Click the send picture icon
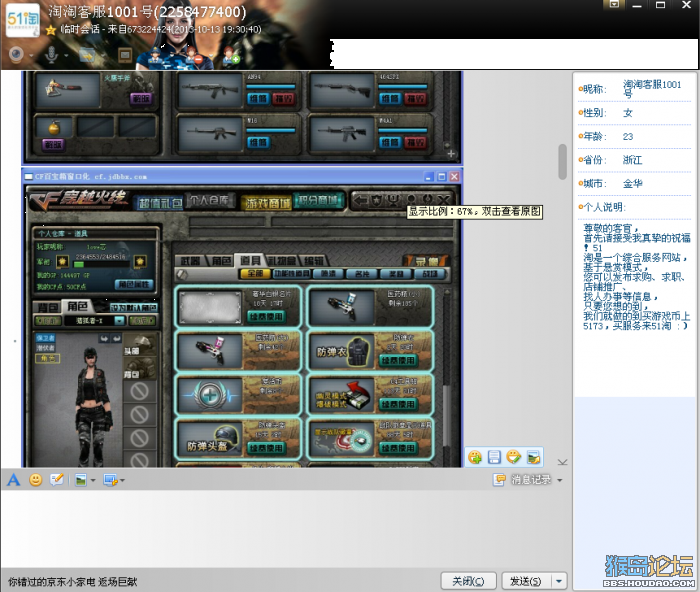This screenshot has height=592, width=700. tap(81, 480)
